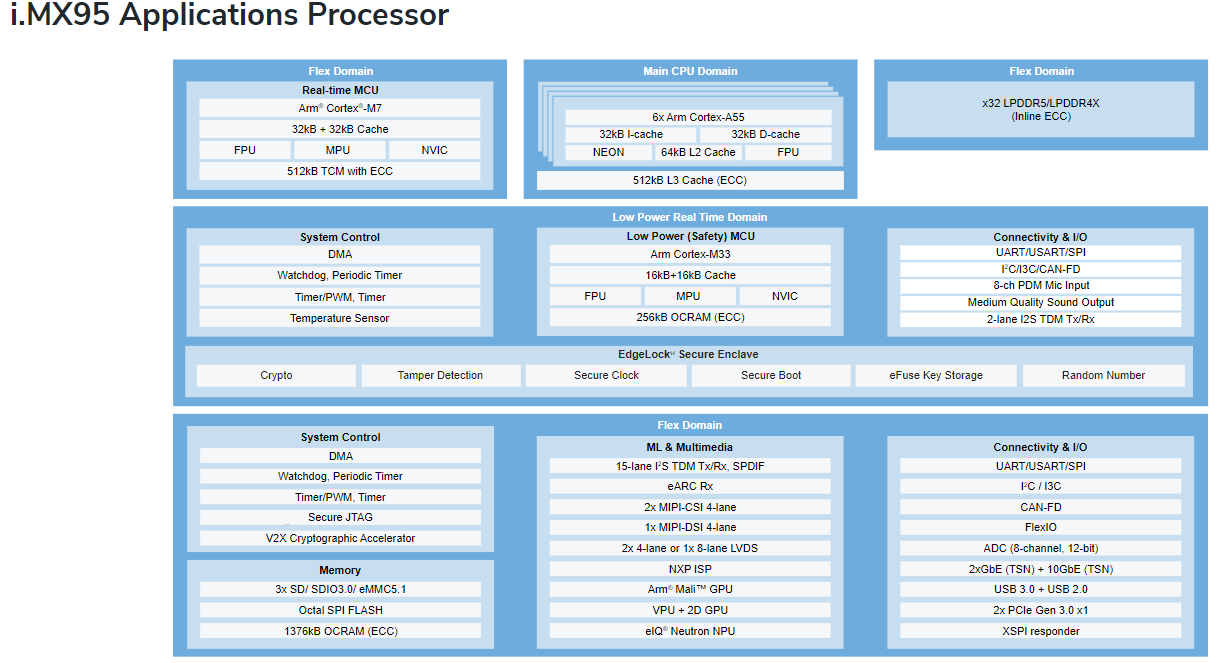1217x663 pixels.
Task: Click the Temperature Sensor block
Action: [339, 318]
